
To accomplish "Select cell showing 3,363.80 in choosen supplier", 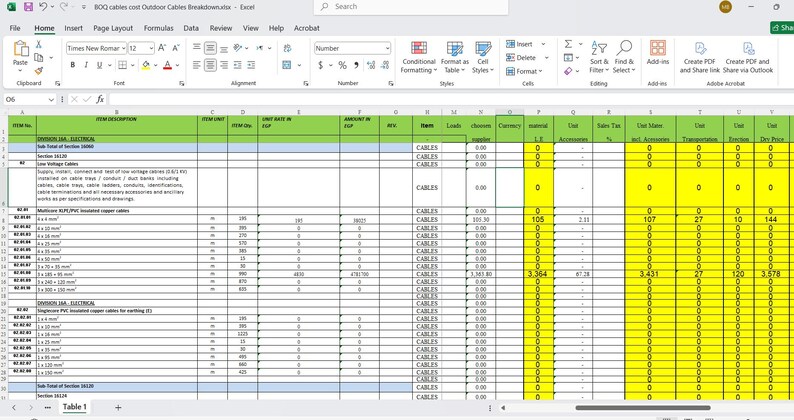I will tap(481, 274).
